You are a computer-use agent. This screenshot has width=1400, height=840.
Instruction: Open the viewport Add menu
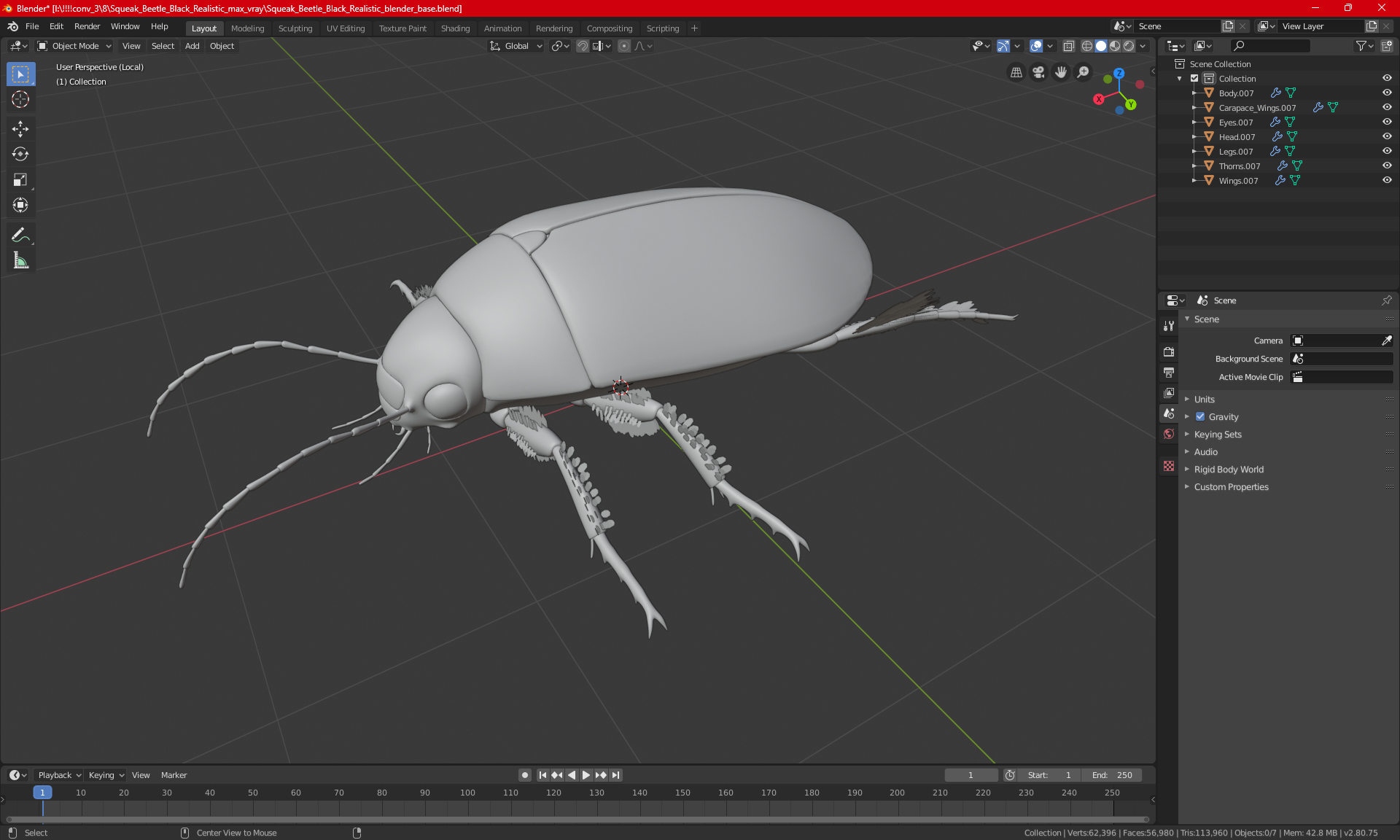click(192, 46)
